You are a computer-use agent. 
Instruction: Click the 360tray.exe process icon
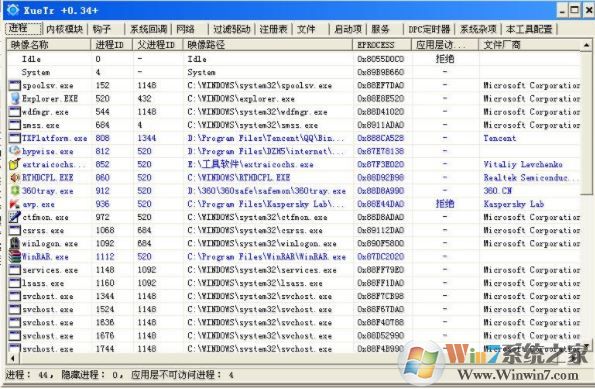(15, 191)
